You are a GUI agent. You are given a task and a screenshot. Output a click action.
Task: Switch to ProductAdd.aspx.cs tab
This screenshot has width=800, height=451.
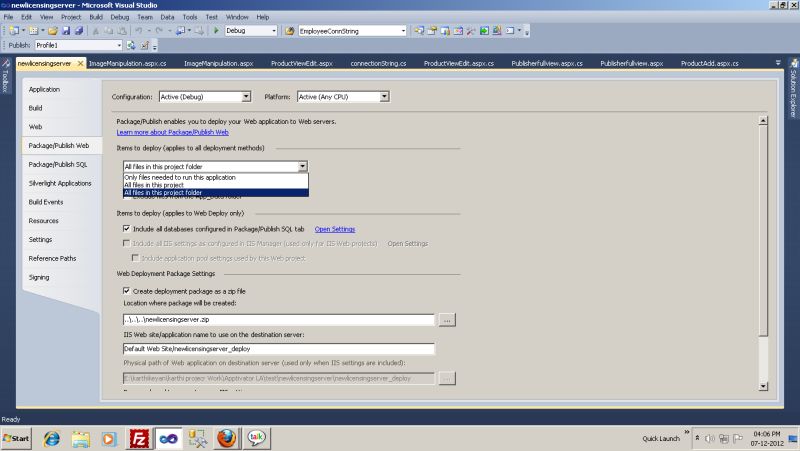pos(710,63)
